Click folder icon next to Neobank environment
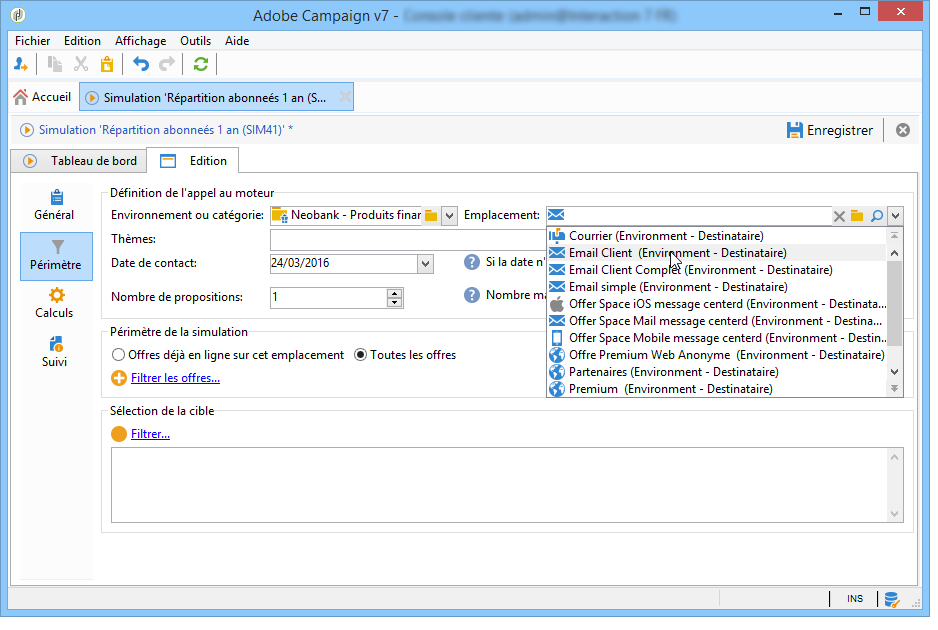Viewport: 938px width, 630px height. tap(431, 215)
